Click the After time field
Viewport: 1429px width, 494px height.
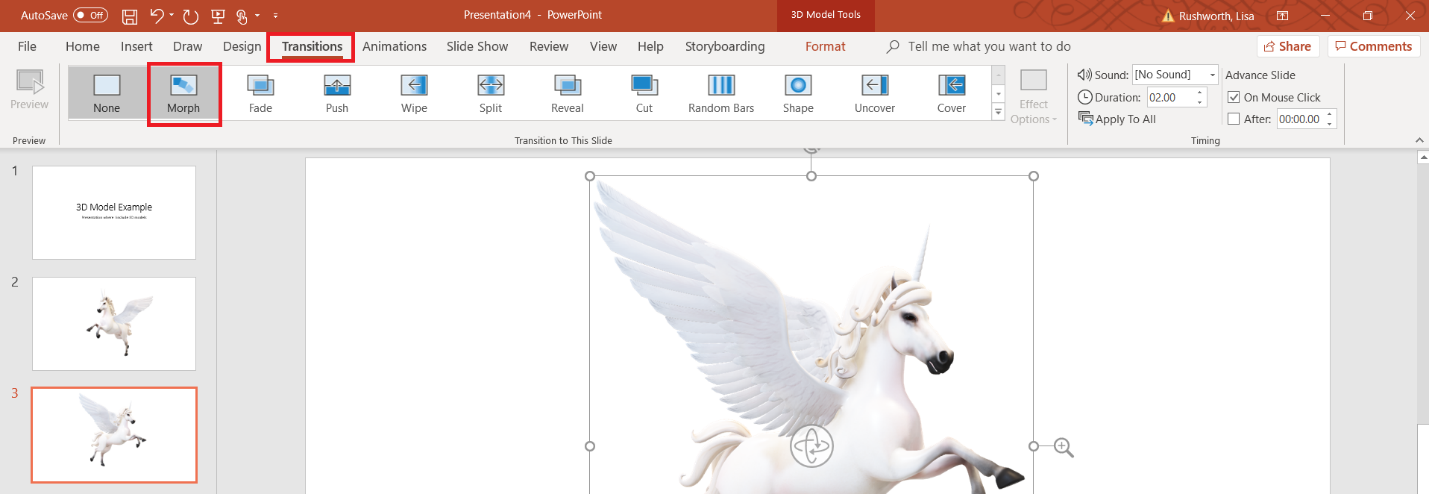[1300, 119]
